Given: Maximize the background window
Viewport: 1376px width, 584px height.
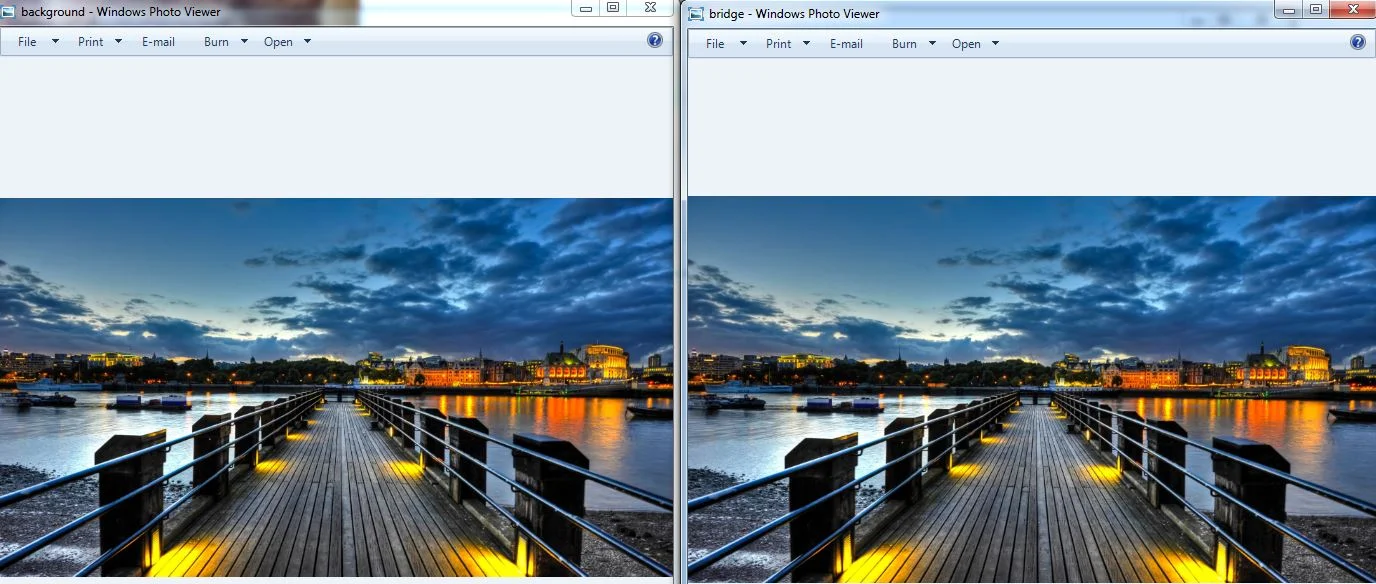Looking at the screenshot, I should tap(613, 8).
